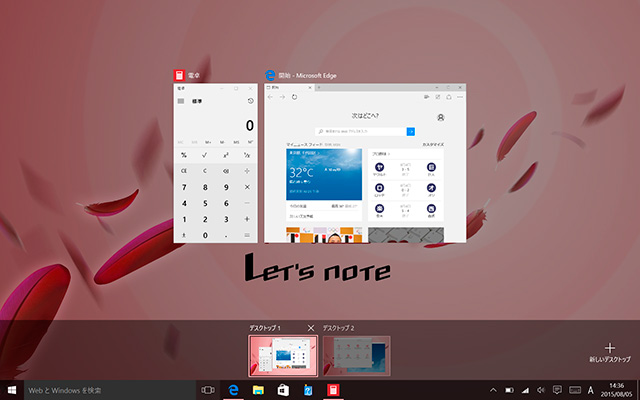Click the 5 key in Calculator
The width and height of the screenshot is (640, 400).
click(x=205, y=203)
